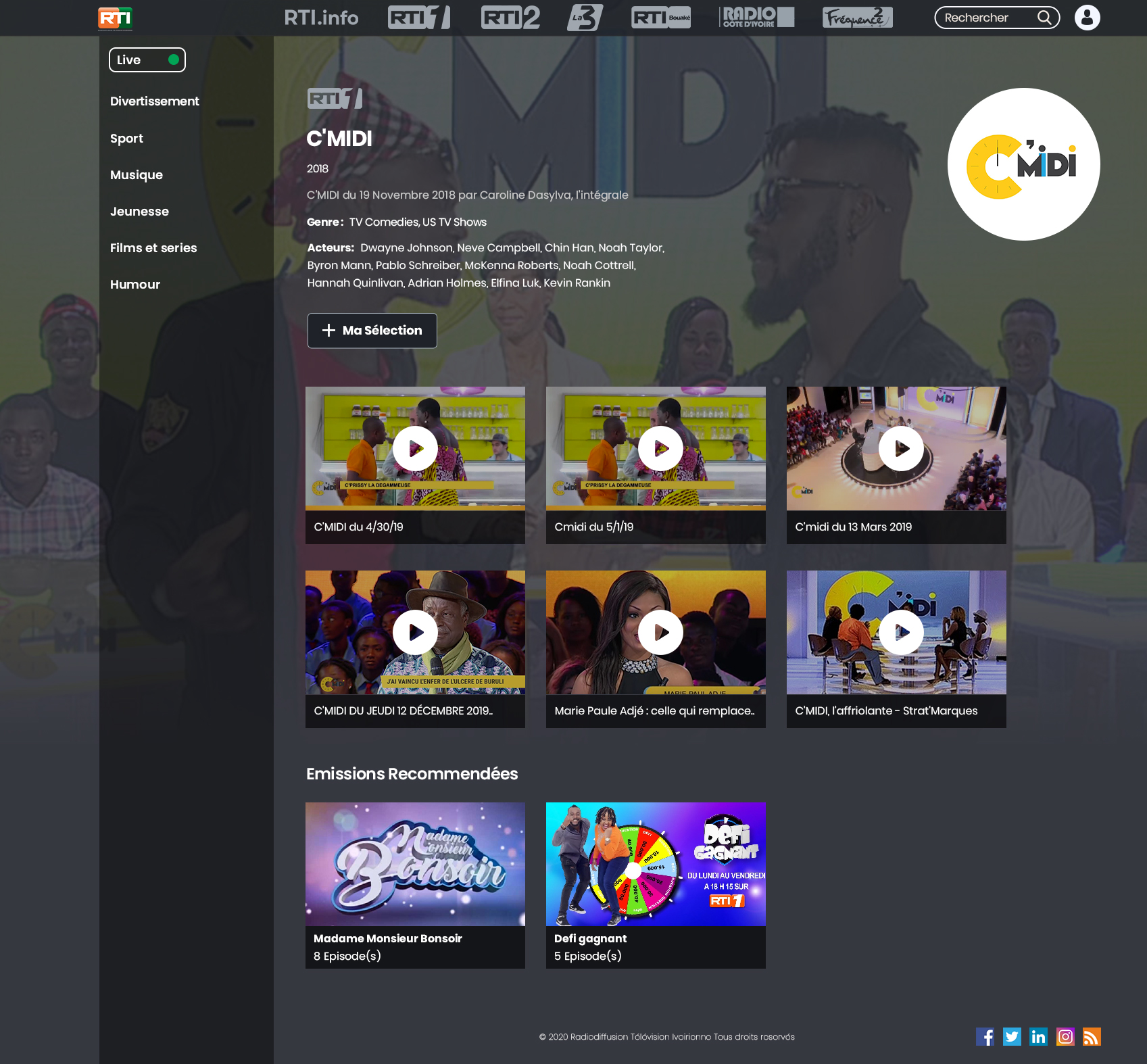Click the "C'MIDI" show title heading
Viewport: 1147px width, 1064px height.
tap(339, 139)
